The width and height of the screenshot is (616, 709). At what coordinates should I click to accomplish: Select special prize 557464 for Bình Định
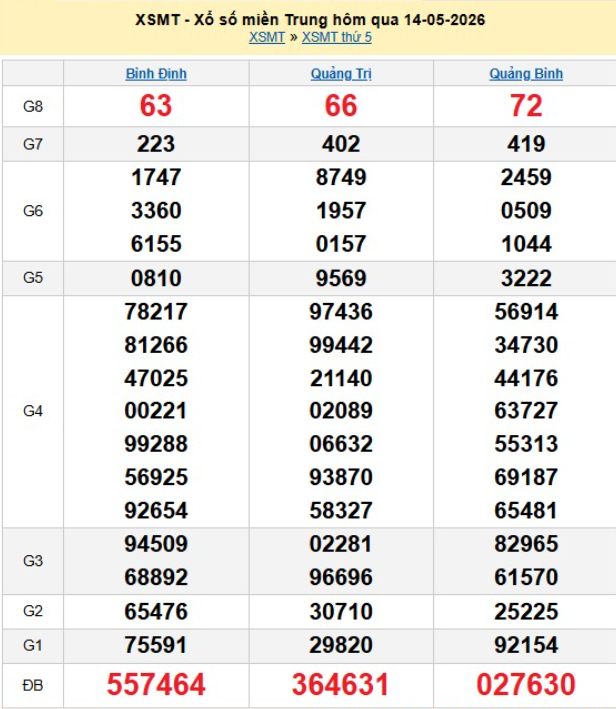click(x=156, y=684)
